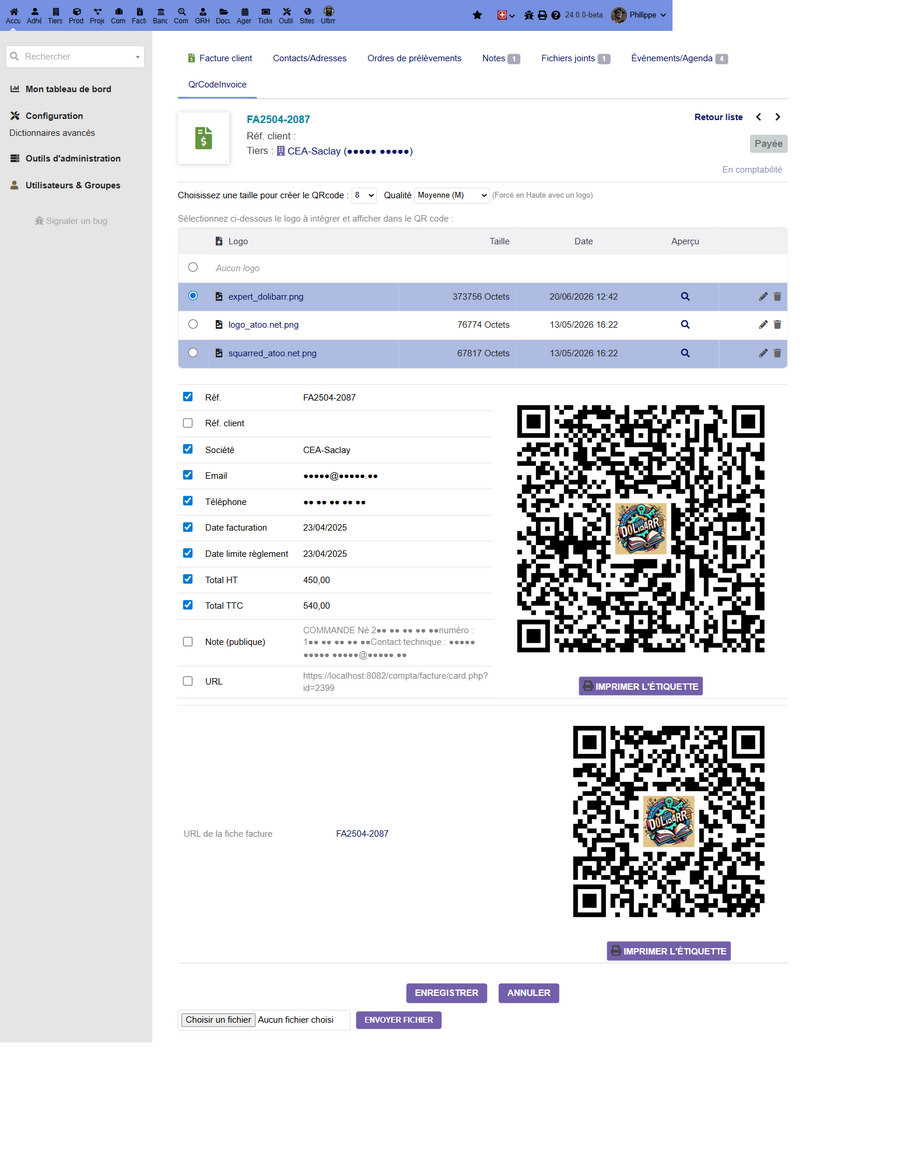The image size is (900, 1158).
Task: Uncheck the Téléphone checkbox
Action: point(188,501)
